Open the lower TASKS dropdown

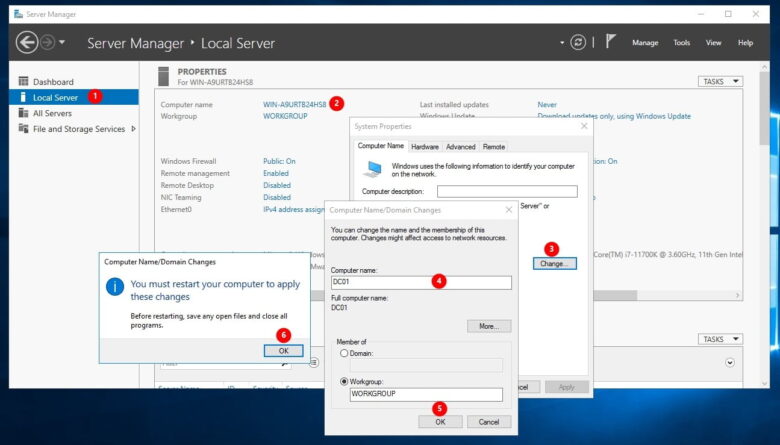tap(720, 339)
